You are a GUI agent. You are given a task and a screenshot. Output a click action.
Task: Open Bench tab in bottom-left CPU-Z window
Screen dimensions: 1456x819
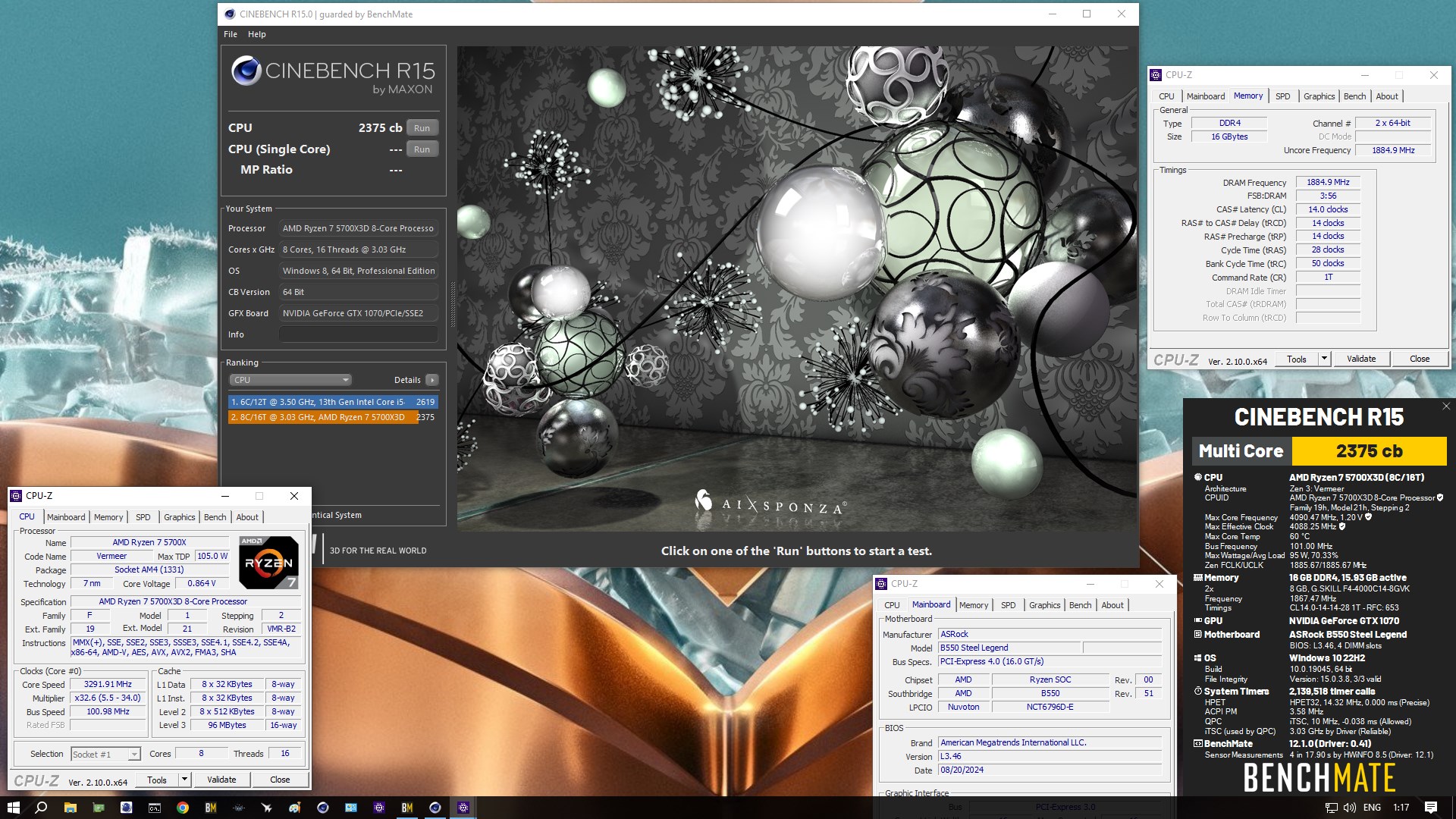[x=215, y=517]
